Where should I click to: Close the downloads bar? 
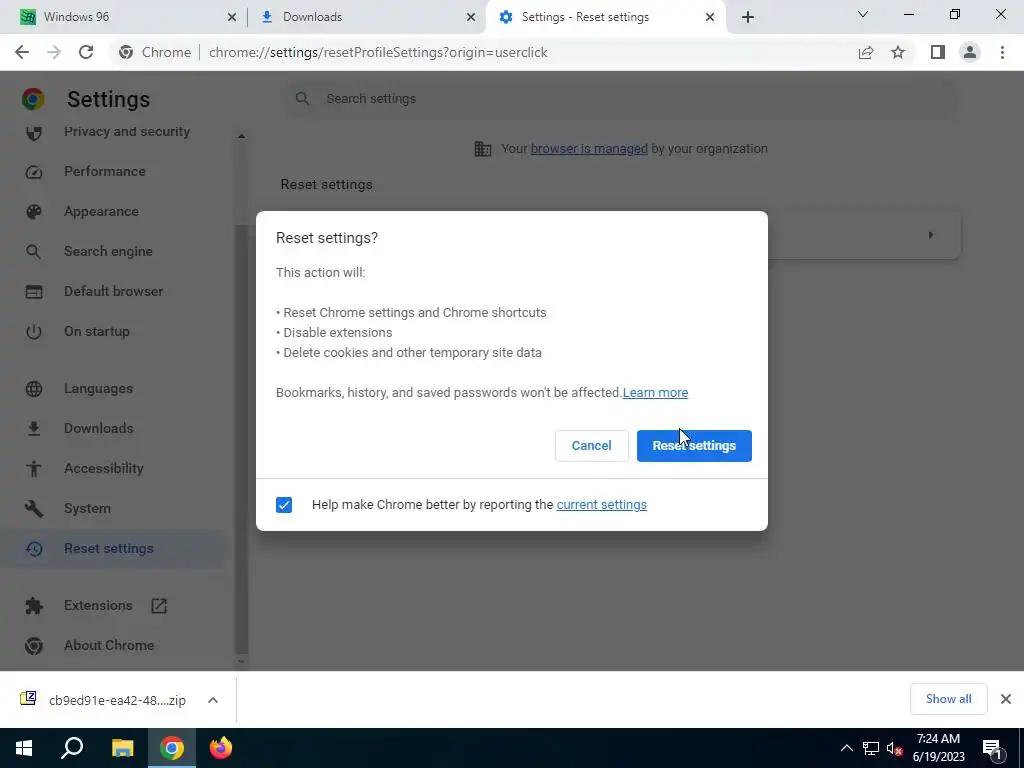point(1006,699)
